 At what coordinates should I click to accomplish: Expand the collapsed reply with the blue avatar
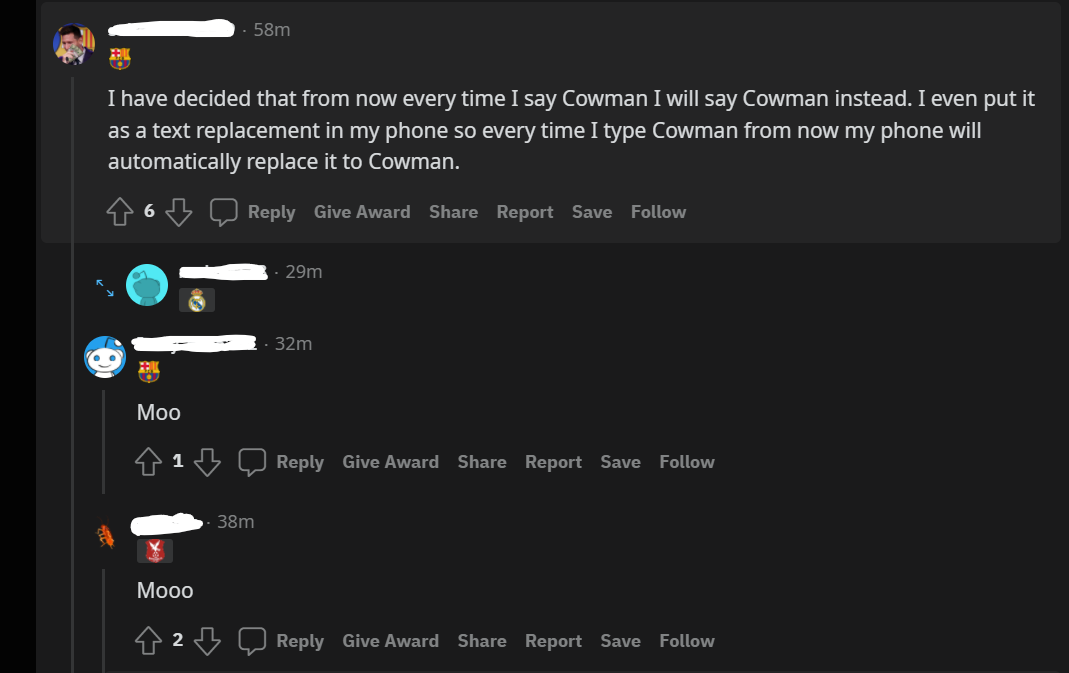point(104,287)
